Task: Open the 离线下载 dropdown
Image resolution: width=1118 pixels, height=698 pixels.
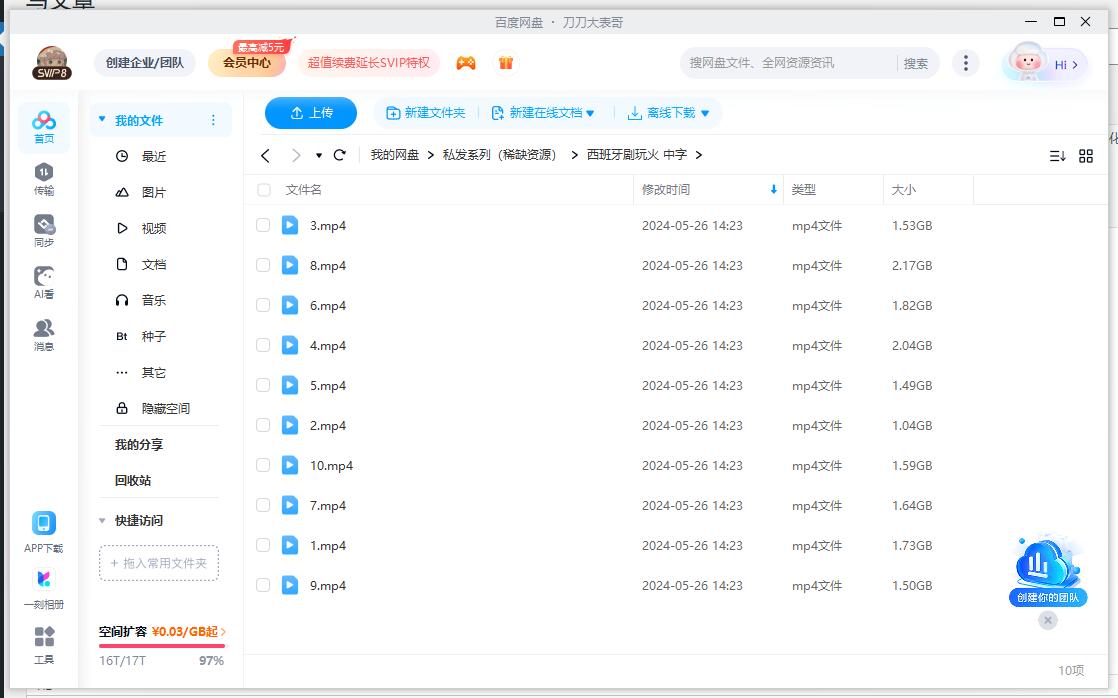Action: coord(668,113)
